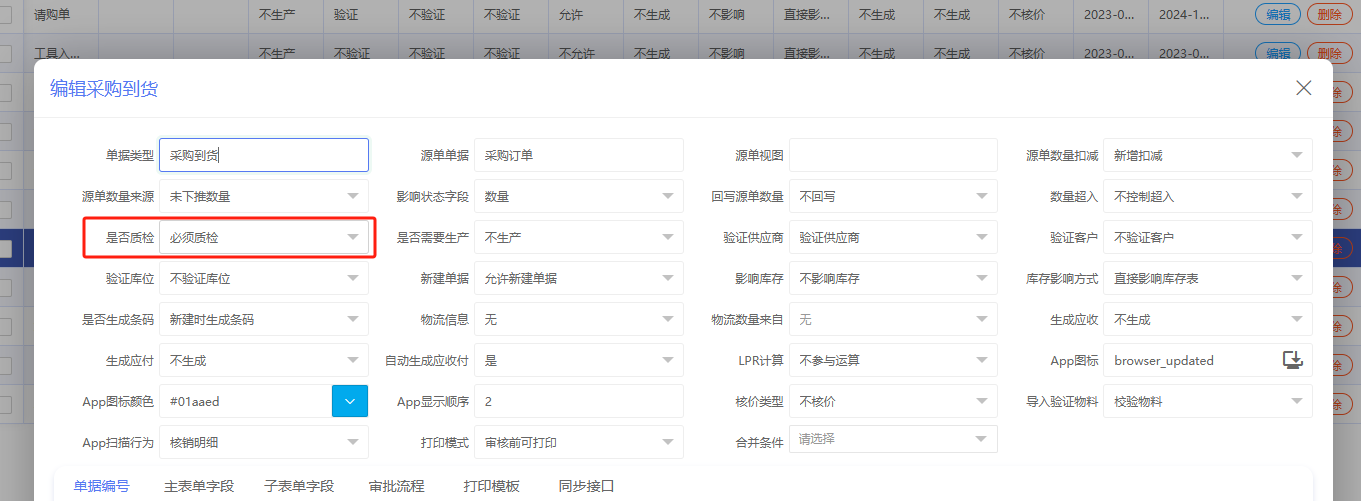Viewport: 1361px width, 501px height.
Task: Open the 核价类型 dropdown
Action: click(981, 401)
